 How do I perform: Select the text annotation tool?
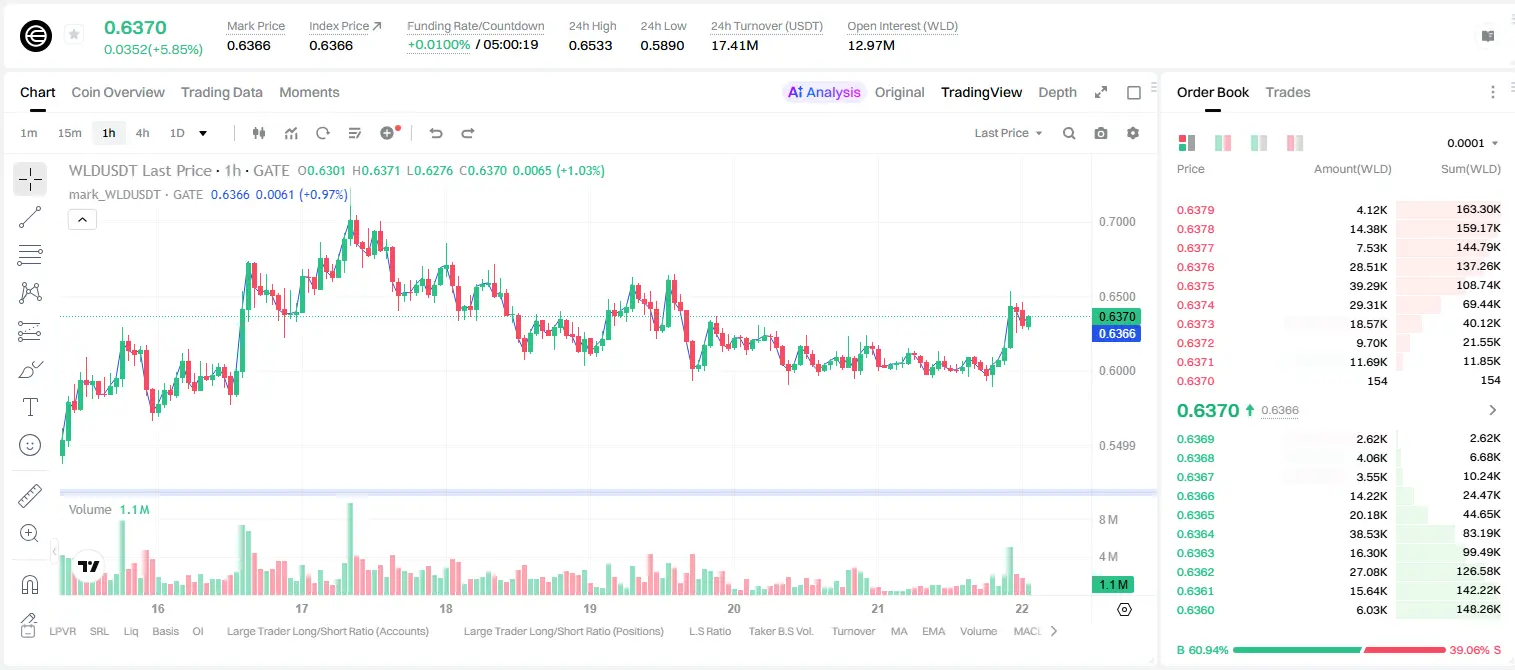[x=30, y=407]
